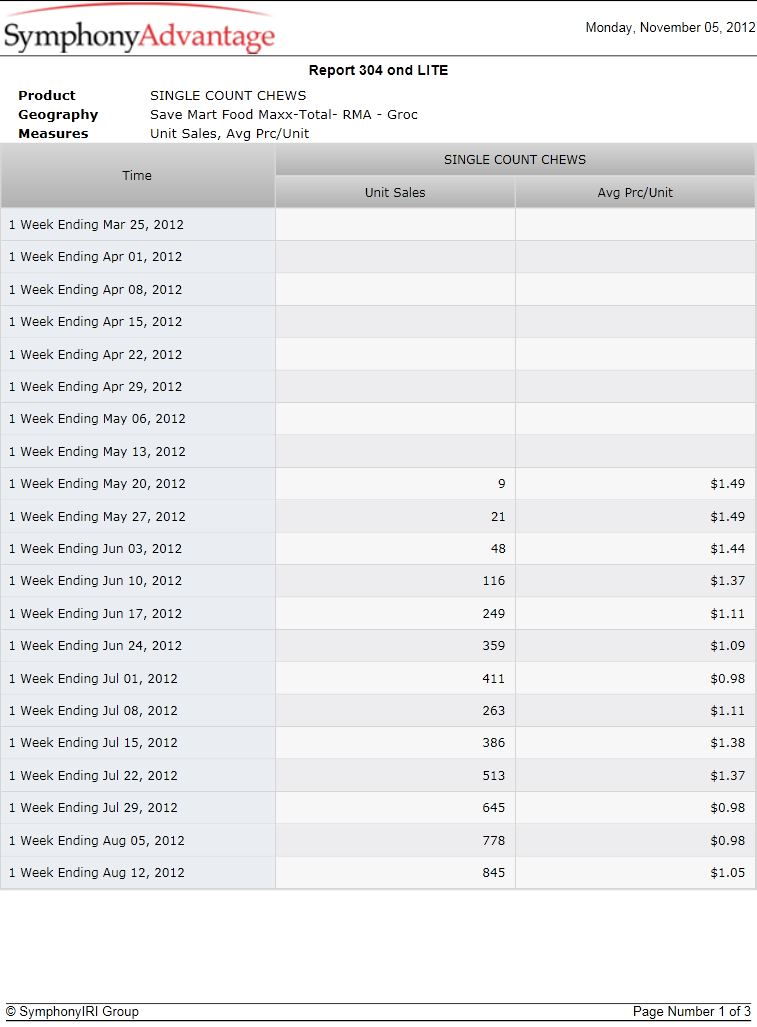Click unit sales value 513

tap(494, 775)
